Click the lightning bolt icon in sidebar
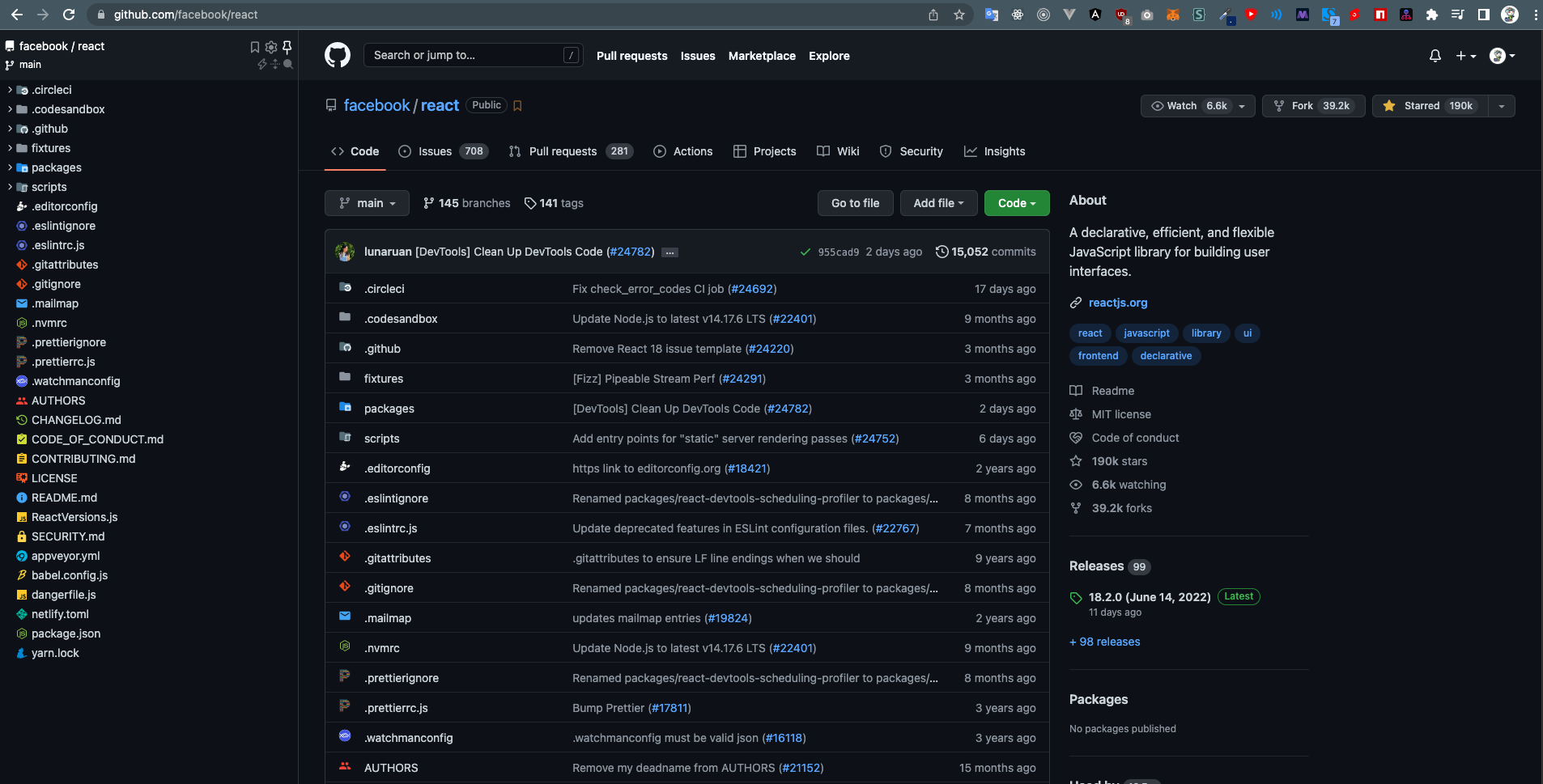 (x=261, y=64)
